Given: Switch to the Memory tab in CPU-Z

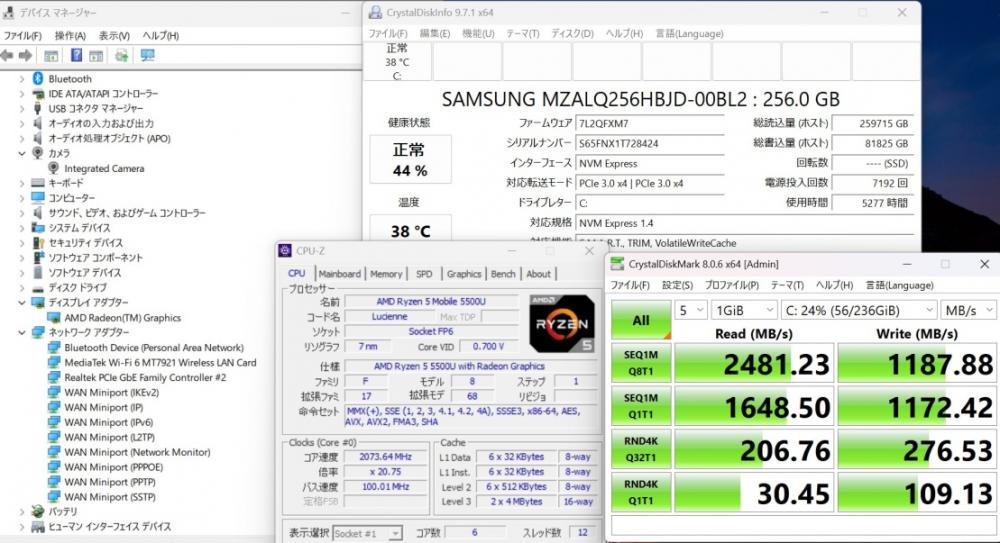Looking at the screenshot, I should coord(386,274).
